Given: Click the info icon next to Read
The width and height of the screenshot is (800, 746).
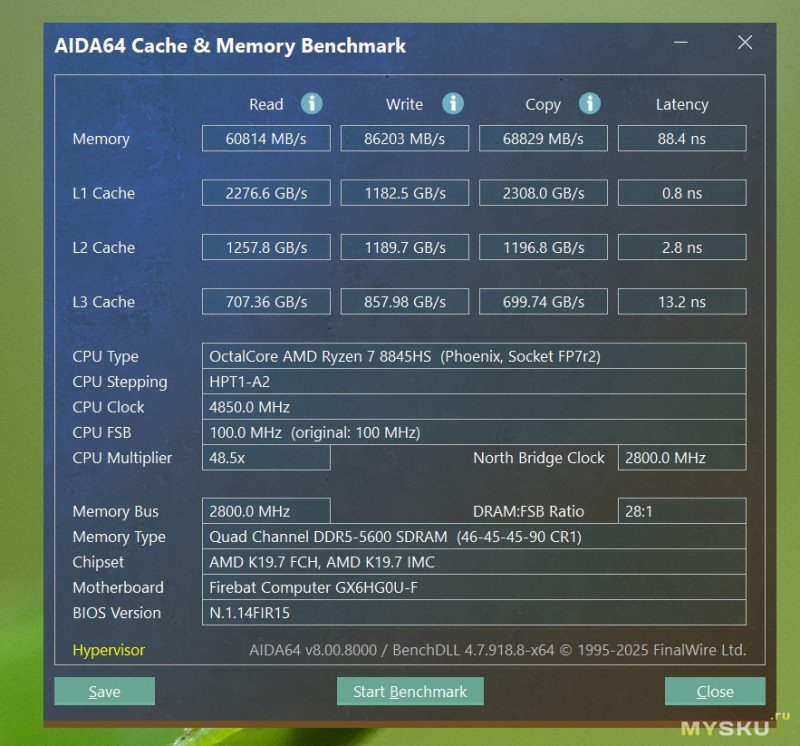Looking at the screenshot, I should pyautogui.click(x=312, y=104).
